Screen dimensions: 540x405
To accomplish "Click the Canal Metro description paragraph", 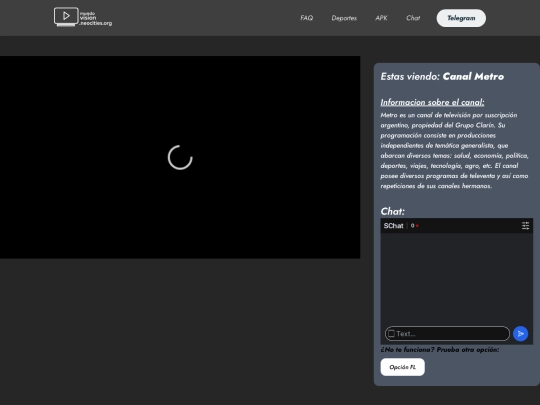I will click(455, 150).
